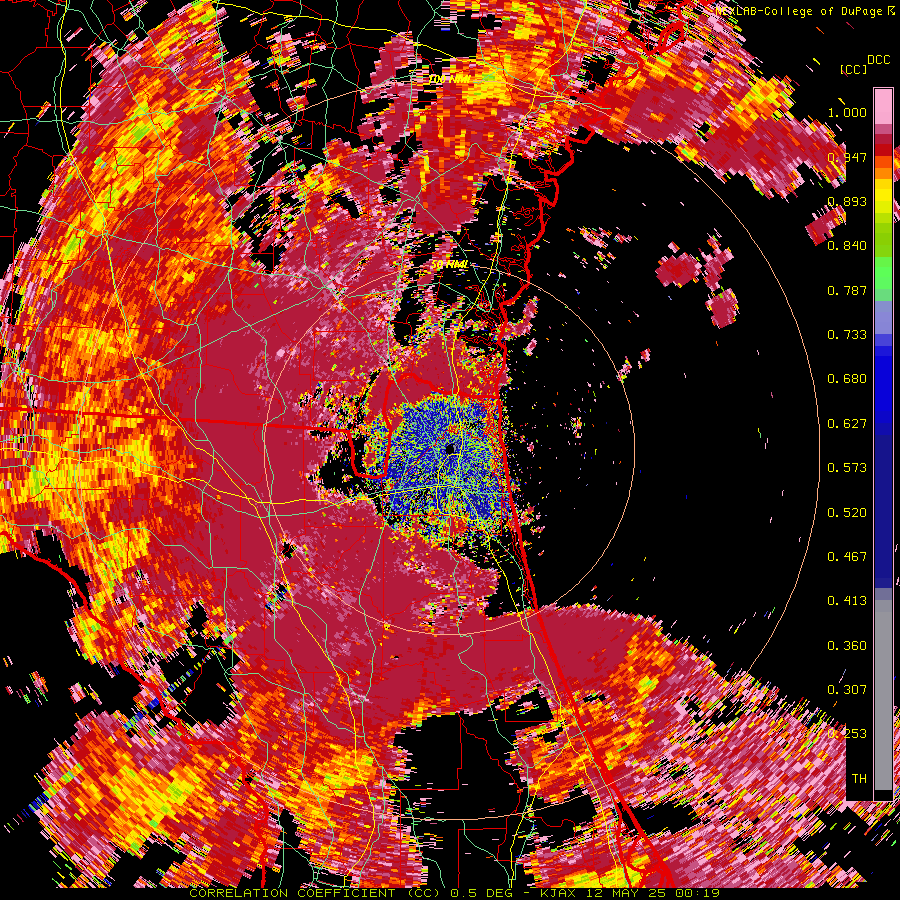900x900 pixels.
Task: Click the 1.000 scale value
Action: tap(847, 112)
